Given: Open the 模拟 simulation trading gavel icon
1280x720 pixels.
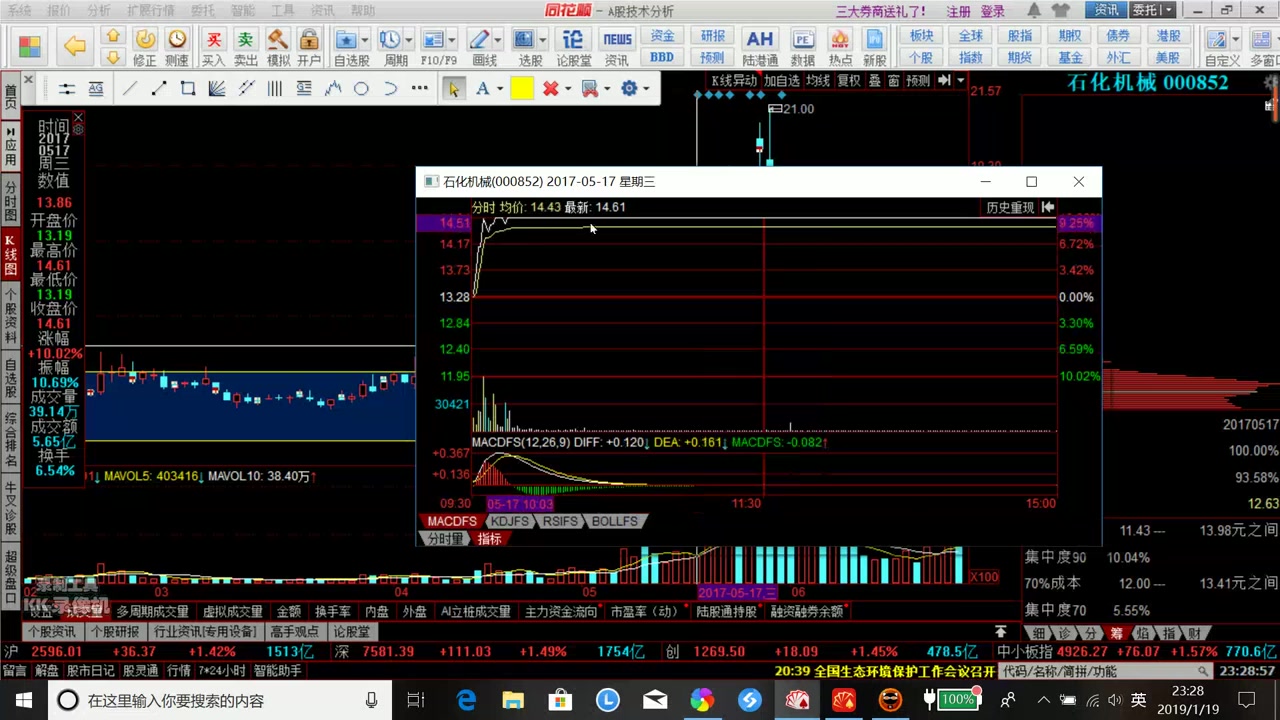Looking at the screenshot, I should (278, 47).
